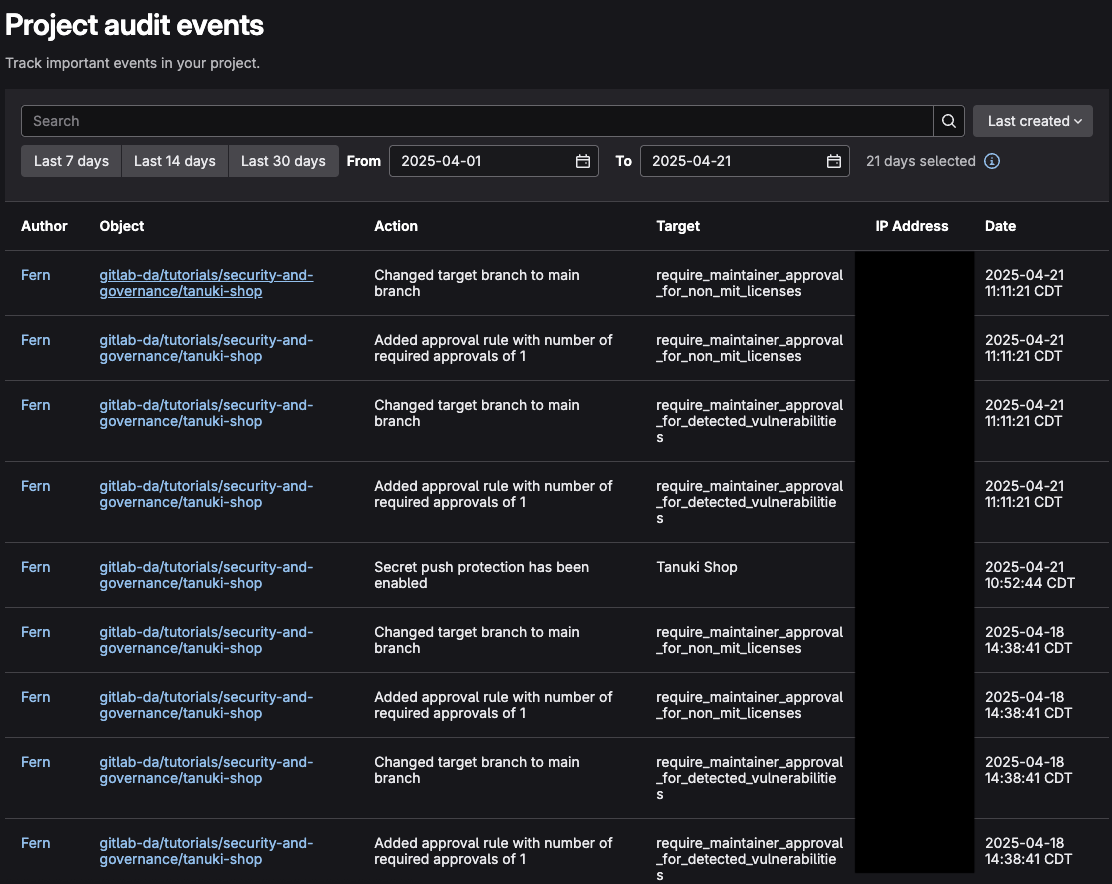Open Fern's profile in Secret push protection row
The height and width of the screenshot is (884, 1112).
[36, 567]
